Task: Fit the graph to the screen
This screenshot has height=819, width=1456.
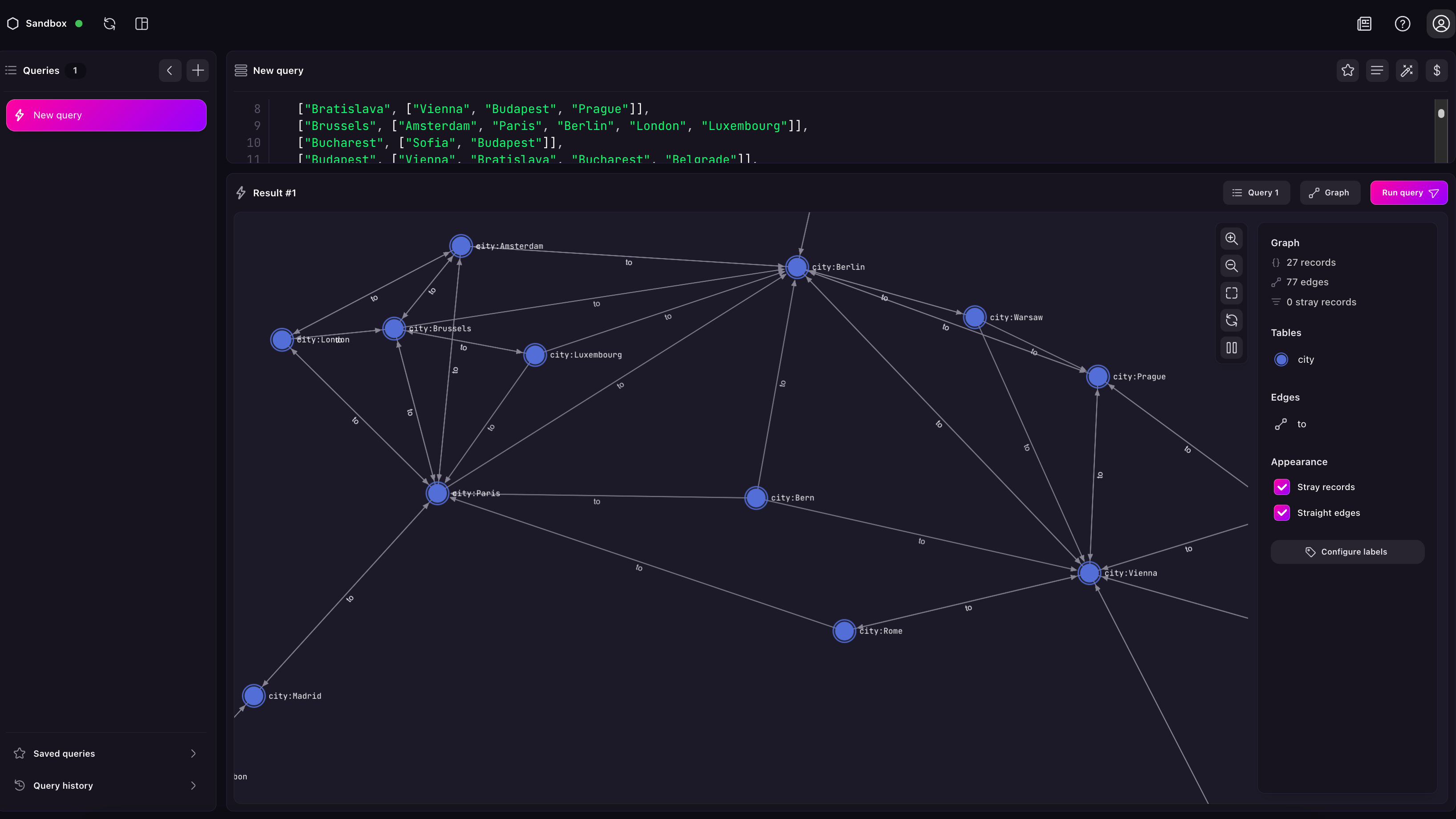Action: [x=1232, y=293]
